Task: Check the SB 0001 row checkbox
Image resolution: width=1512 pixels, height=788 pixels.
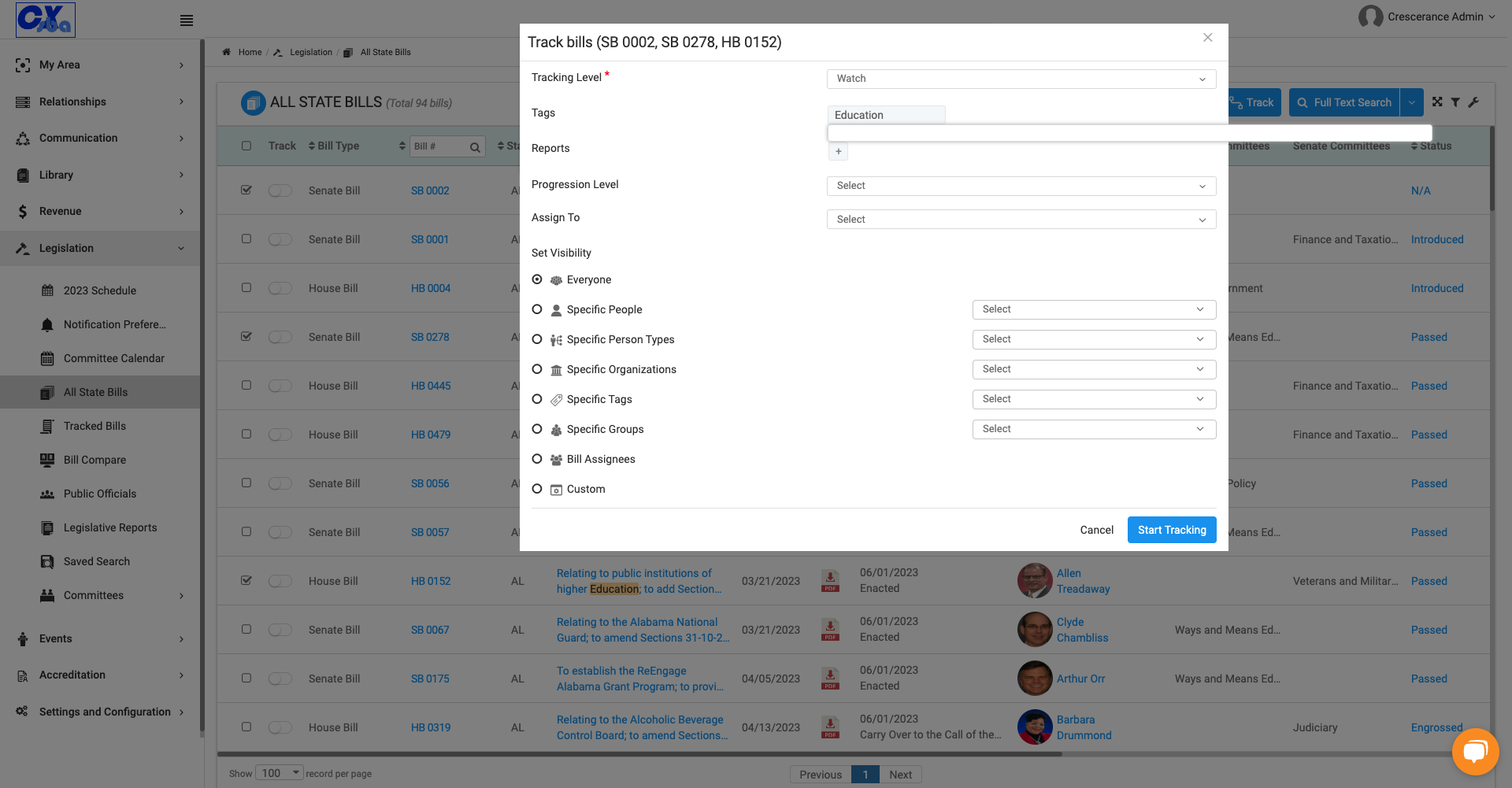Action: pos(246,239)
